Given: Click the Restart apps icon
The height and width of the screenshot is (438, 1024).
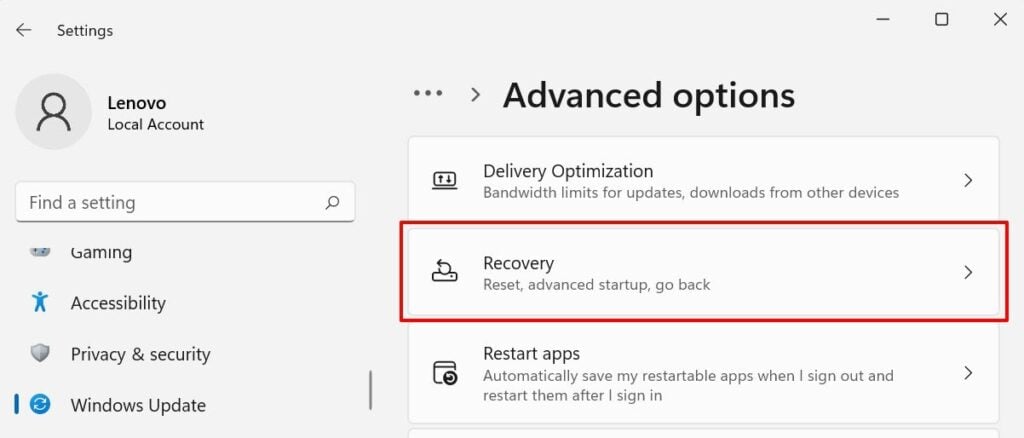Looking at the screenshot, I should pos(444,374).
